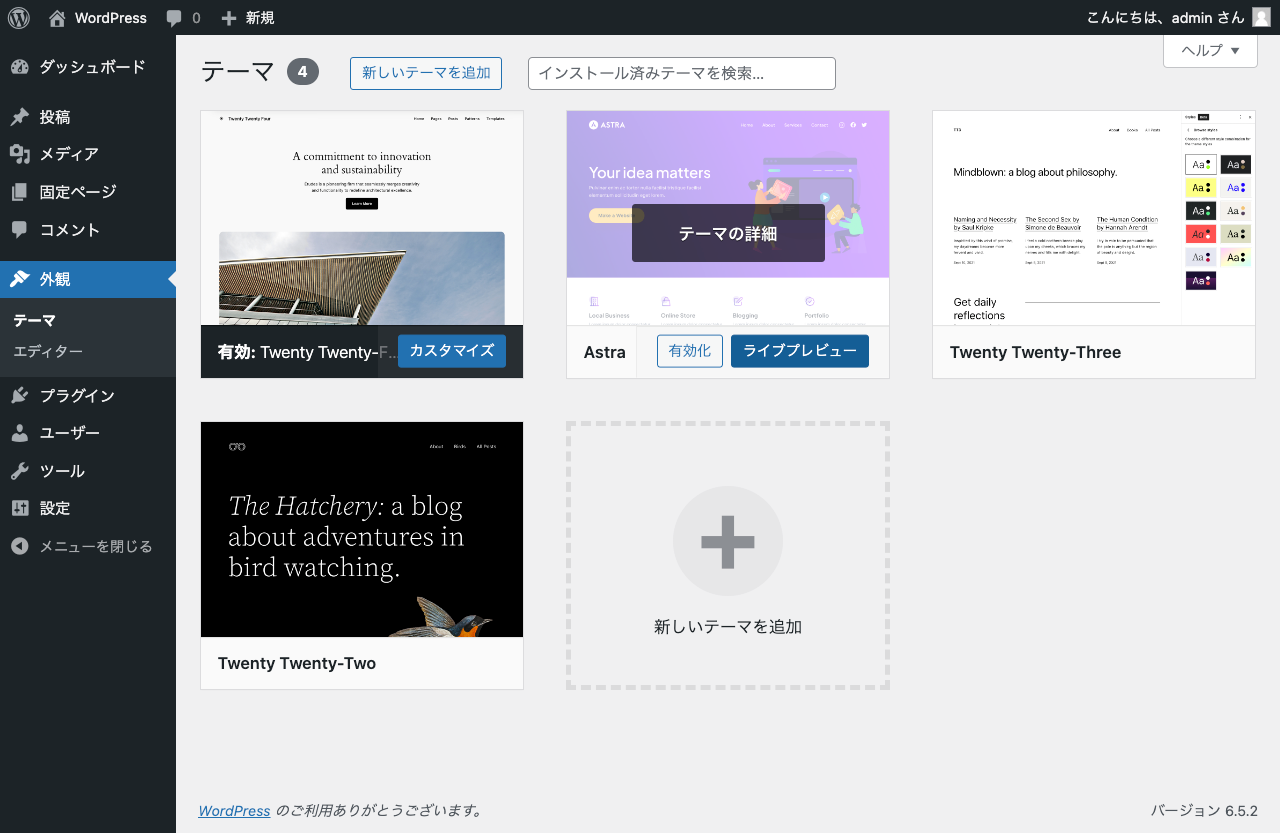Click the 新しいテーマを追加 text in dashed box
The image size is (1280, 833).
click(728, 627)
